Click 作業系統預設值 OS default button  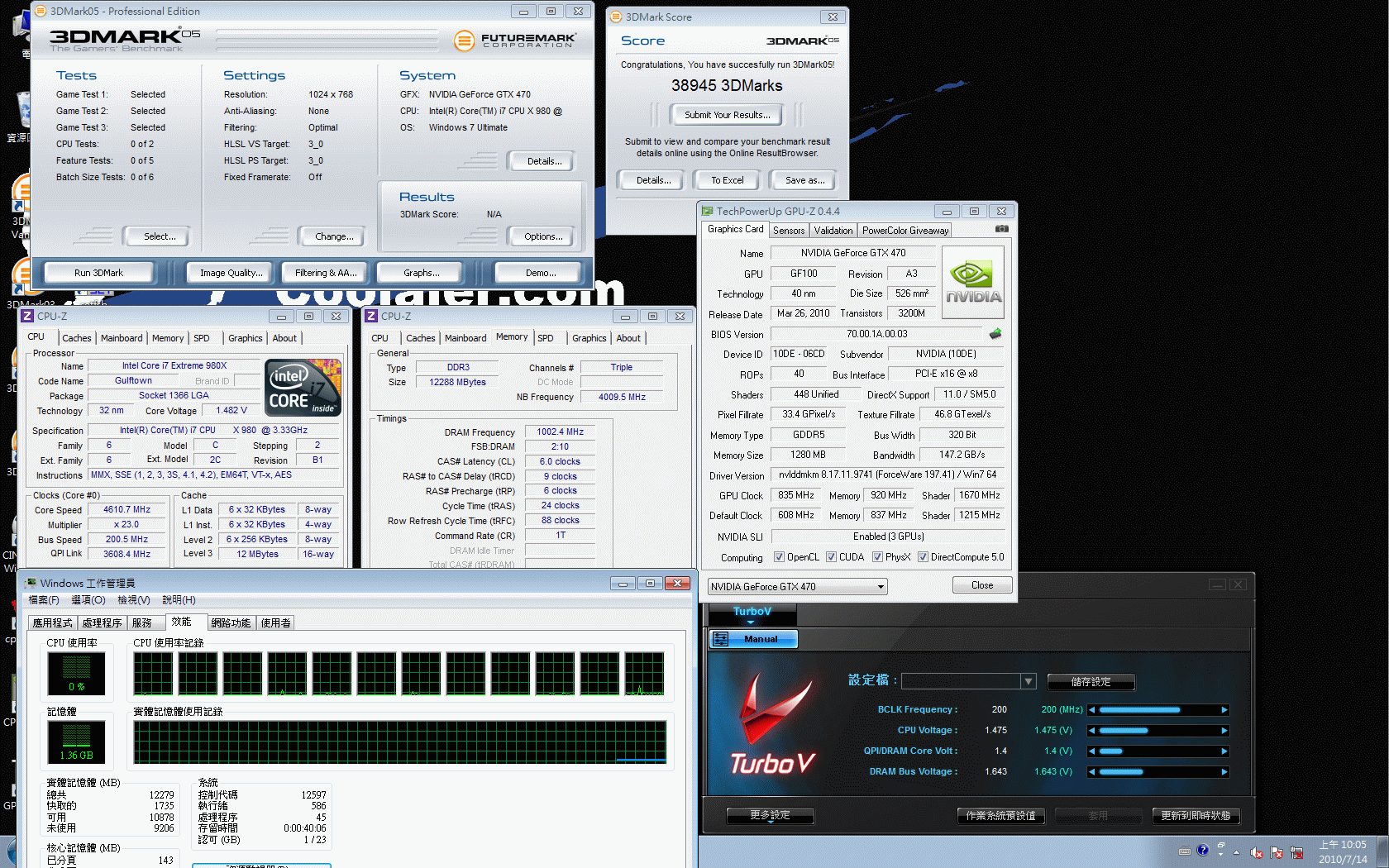point(1001,816)
